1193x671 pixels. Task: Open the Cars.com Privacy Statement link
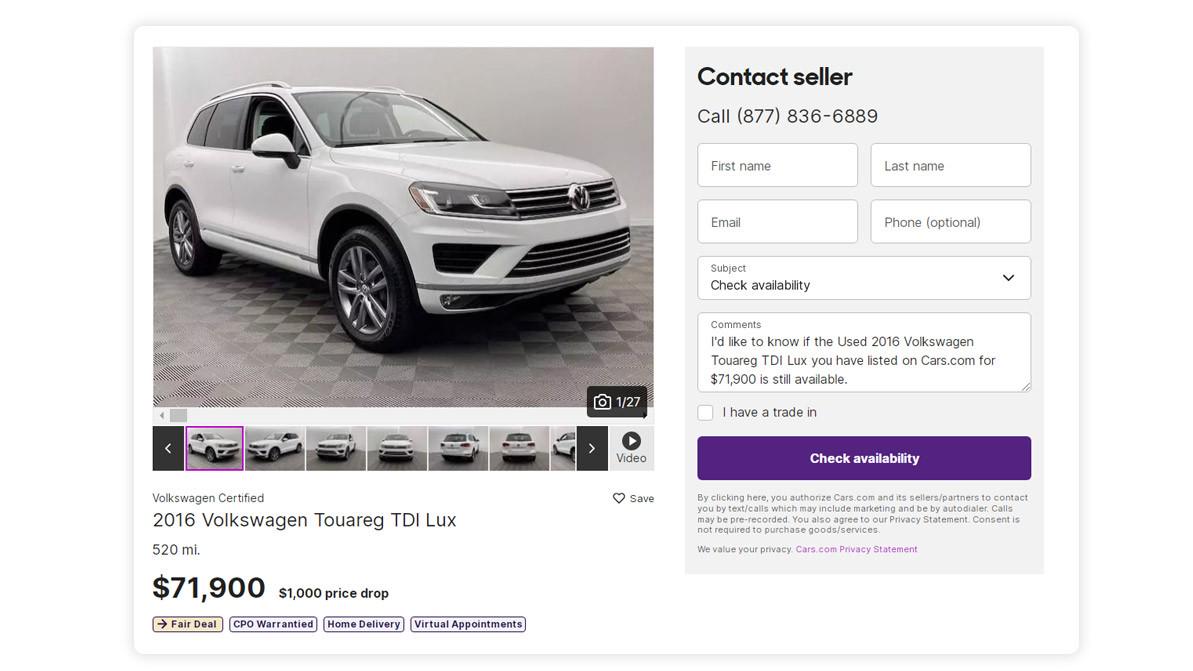pos(856,549)
